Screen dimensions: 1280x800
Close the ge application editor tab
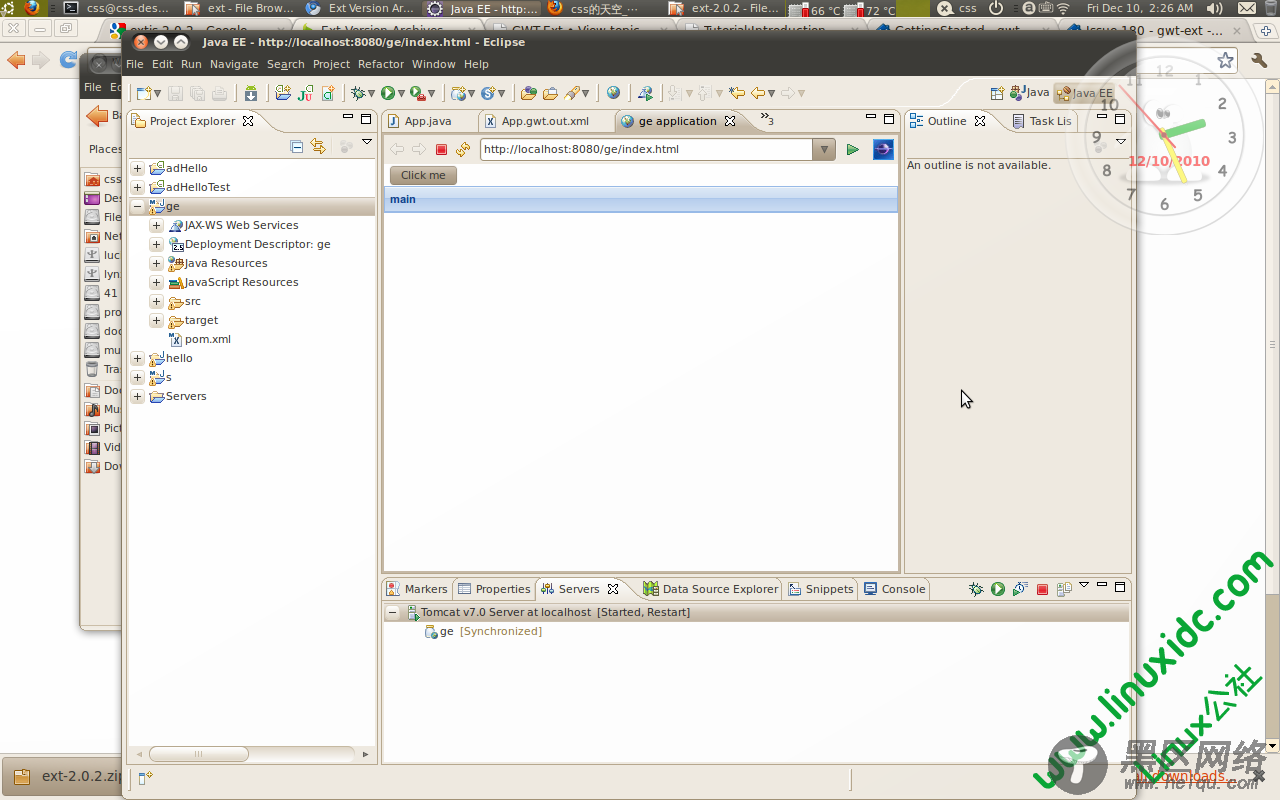tap(730, 121)
